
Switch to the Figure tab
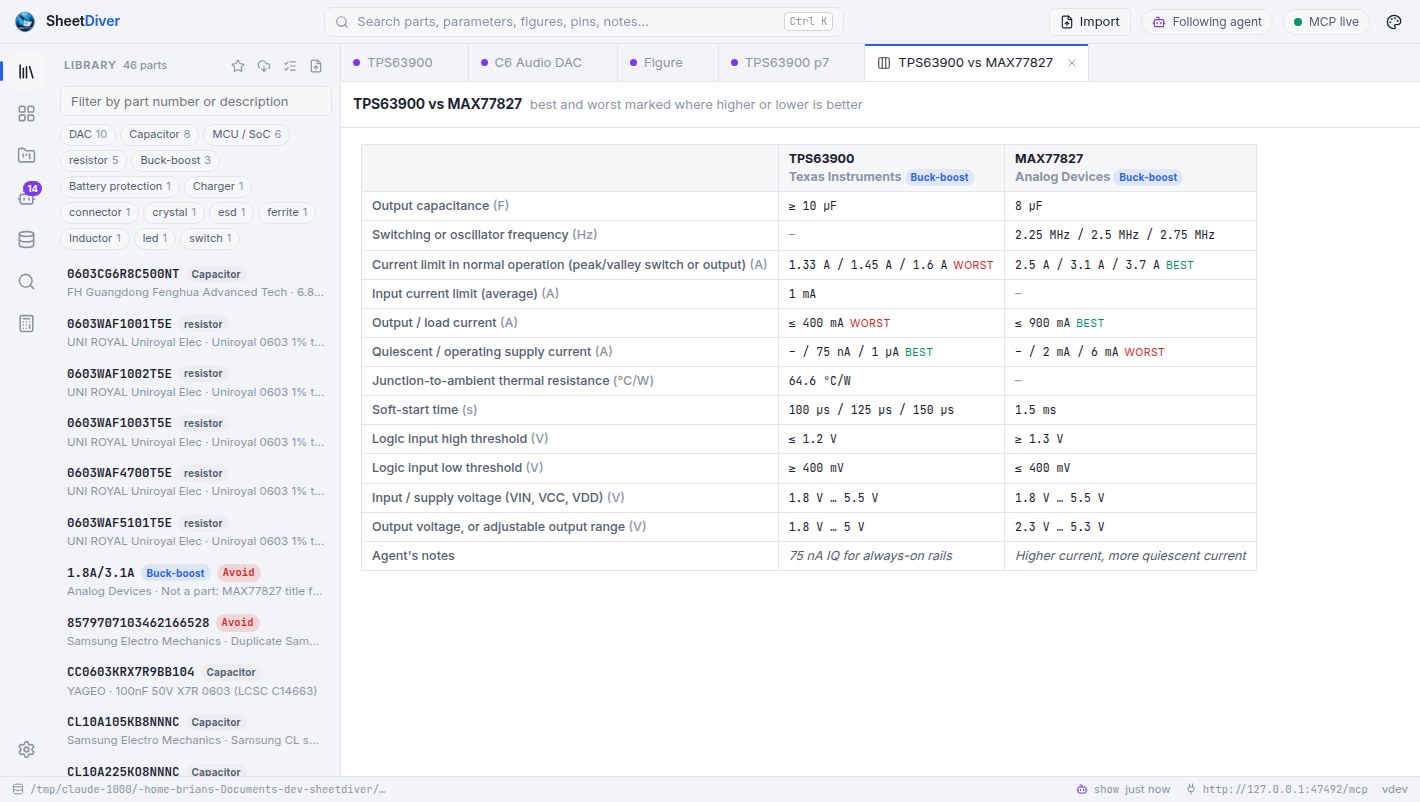click(x=667, y=63)
